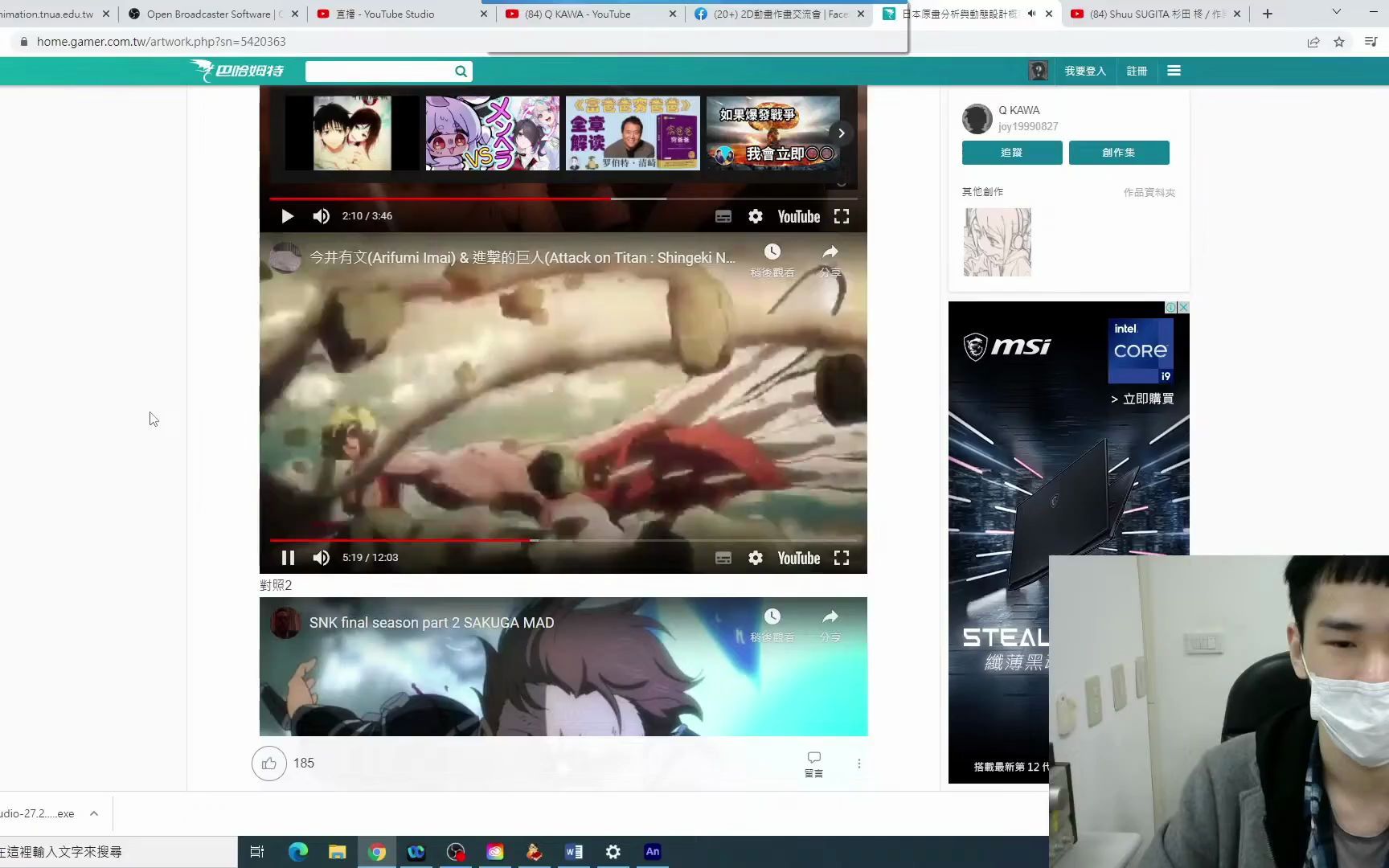
Task: Play the upper video at 2:10
Action: [x=287, y=216]
